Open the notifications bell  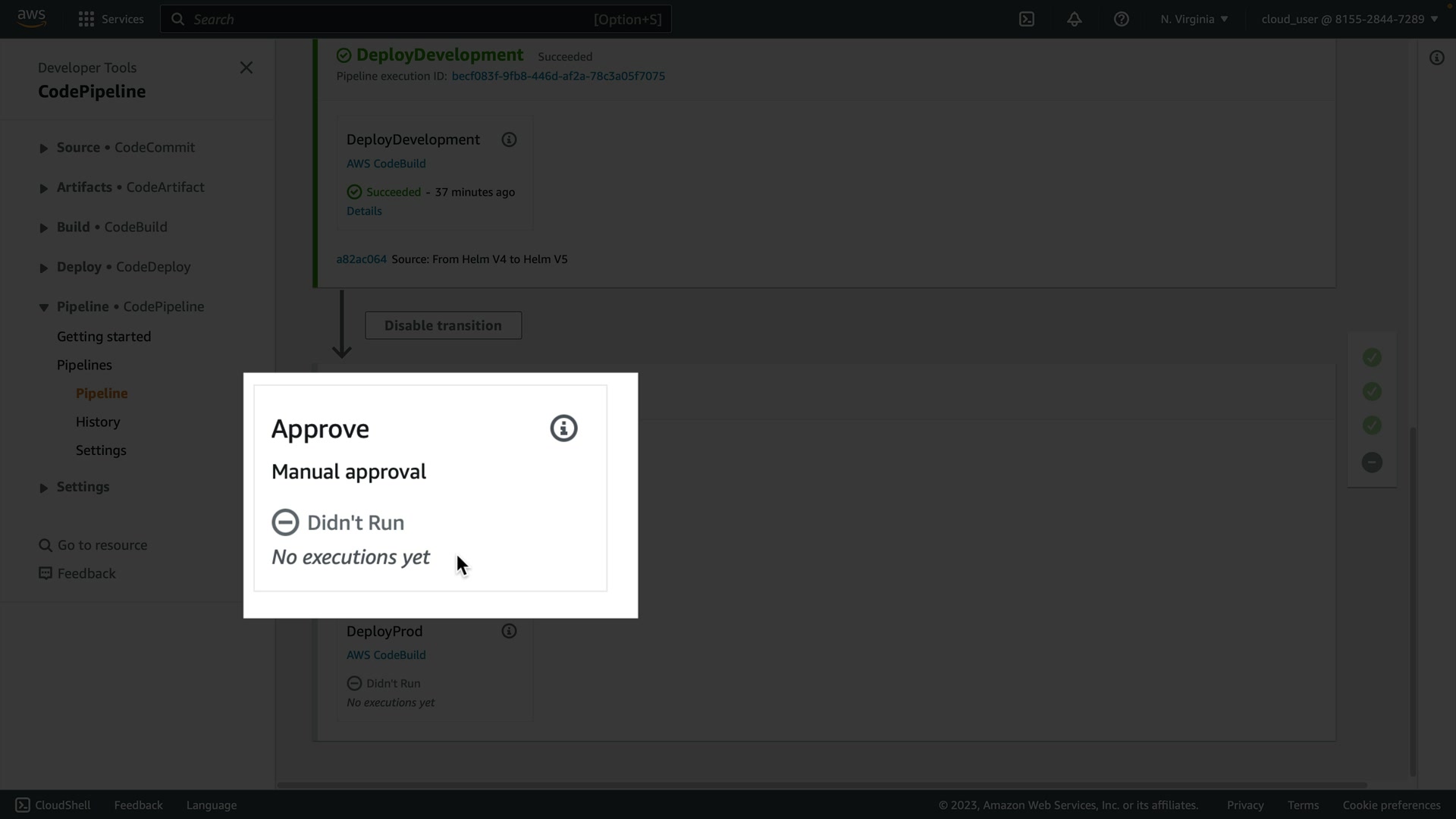point(1074,19)
